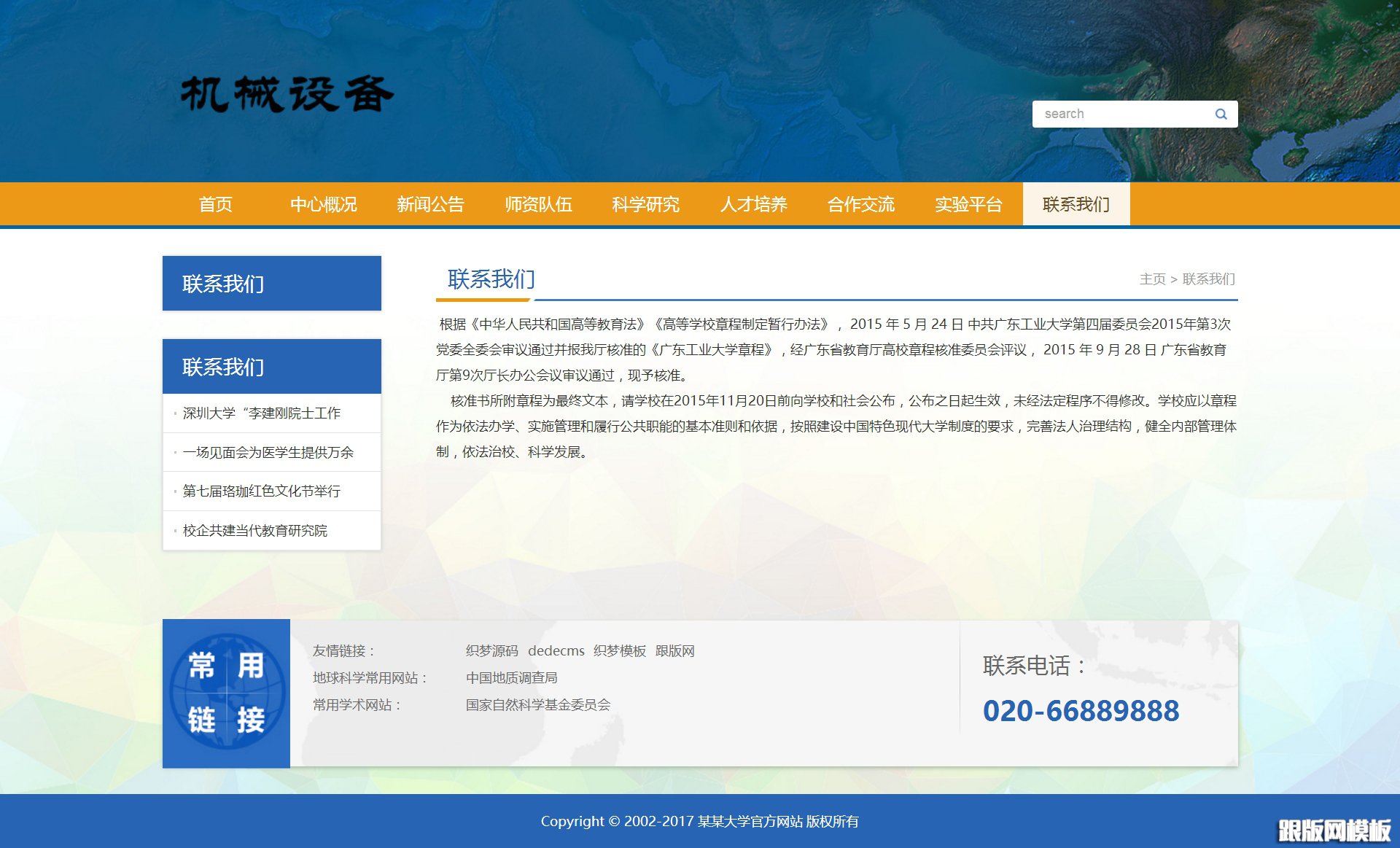Open the 国家自然科学基金委员会 link
The width and height of the screenshot is (1400, 848).
click(537, 704)
